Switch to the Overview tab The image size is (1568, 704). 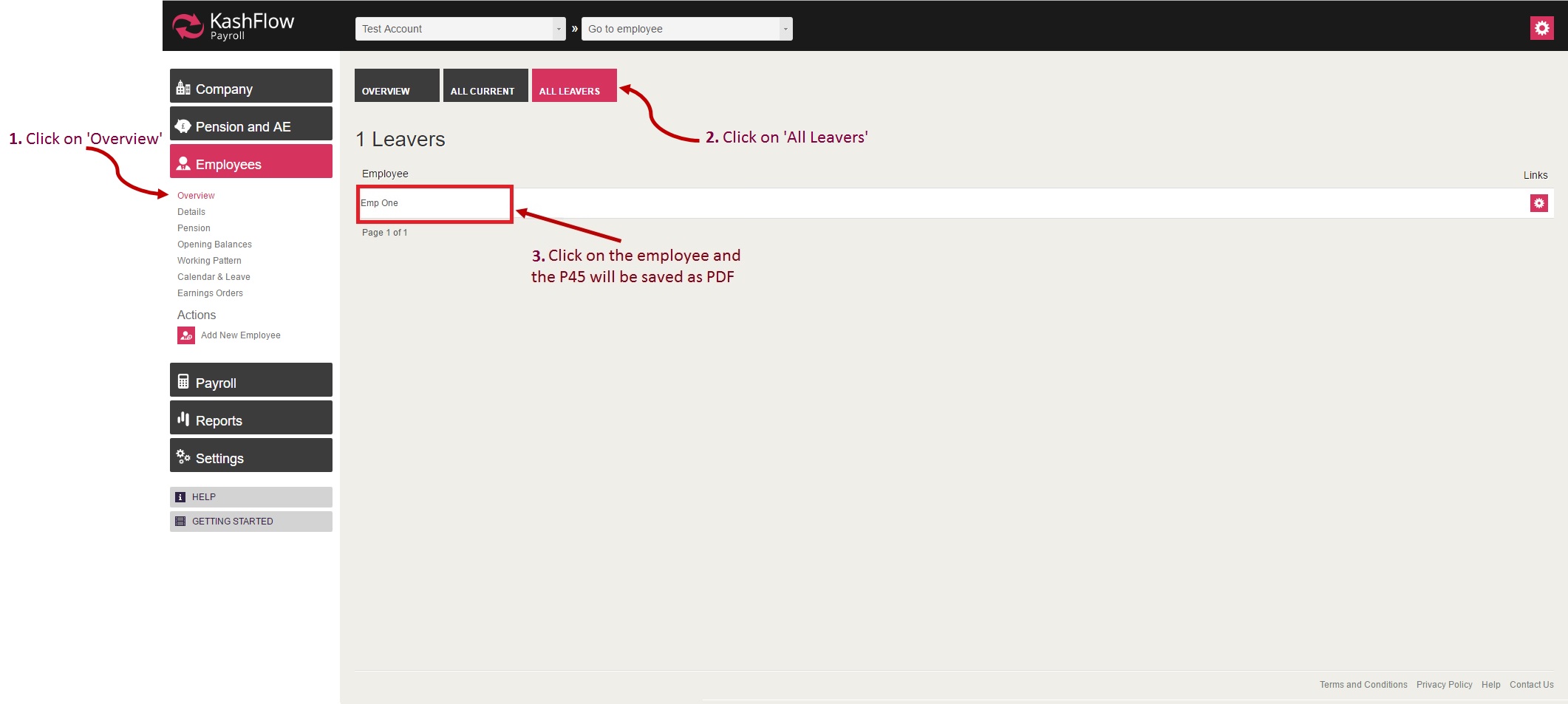[396, 87]
